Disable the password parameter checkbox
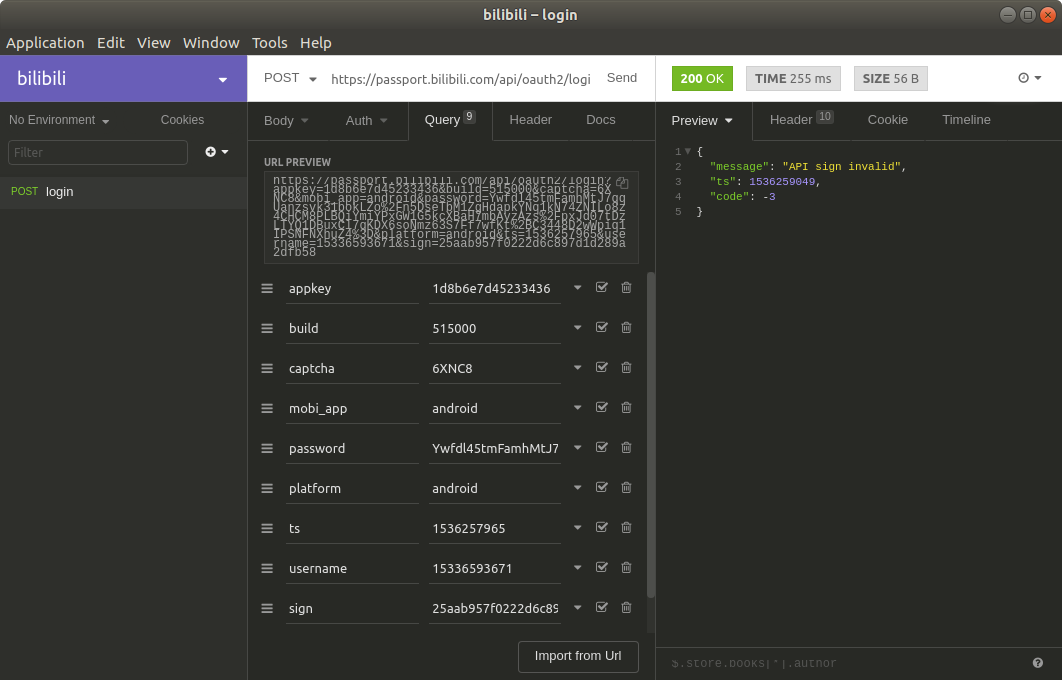Viewport: 1062px width, 680px height. tap(601, 447)
